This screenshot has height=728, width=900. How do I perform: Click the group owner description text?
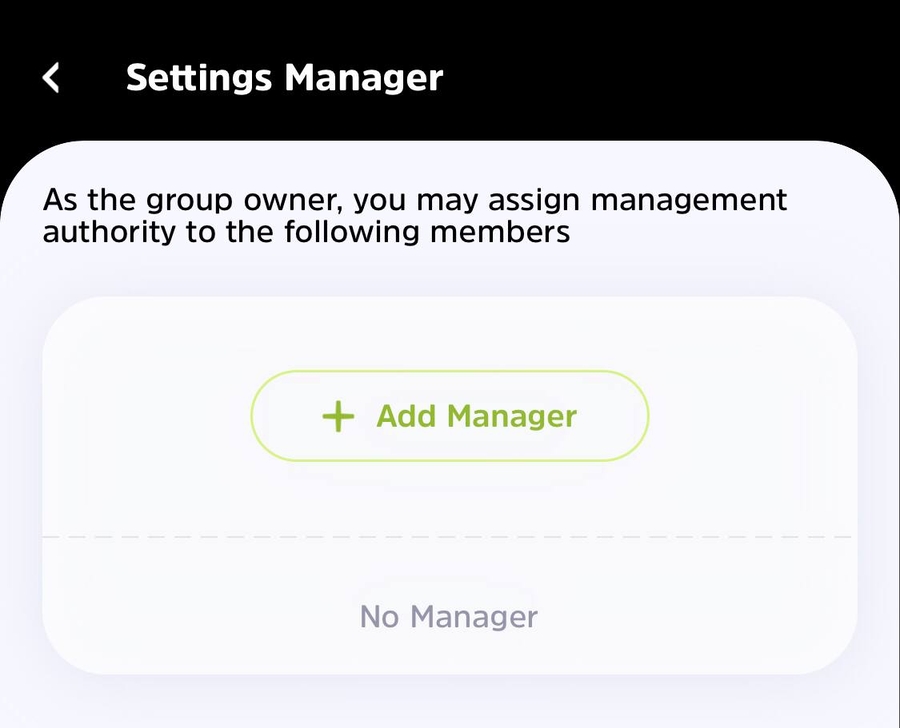tap(415, 216)
